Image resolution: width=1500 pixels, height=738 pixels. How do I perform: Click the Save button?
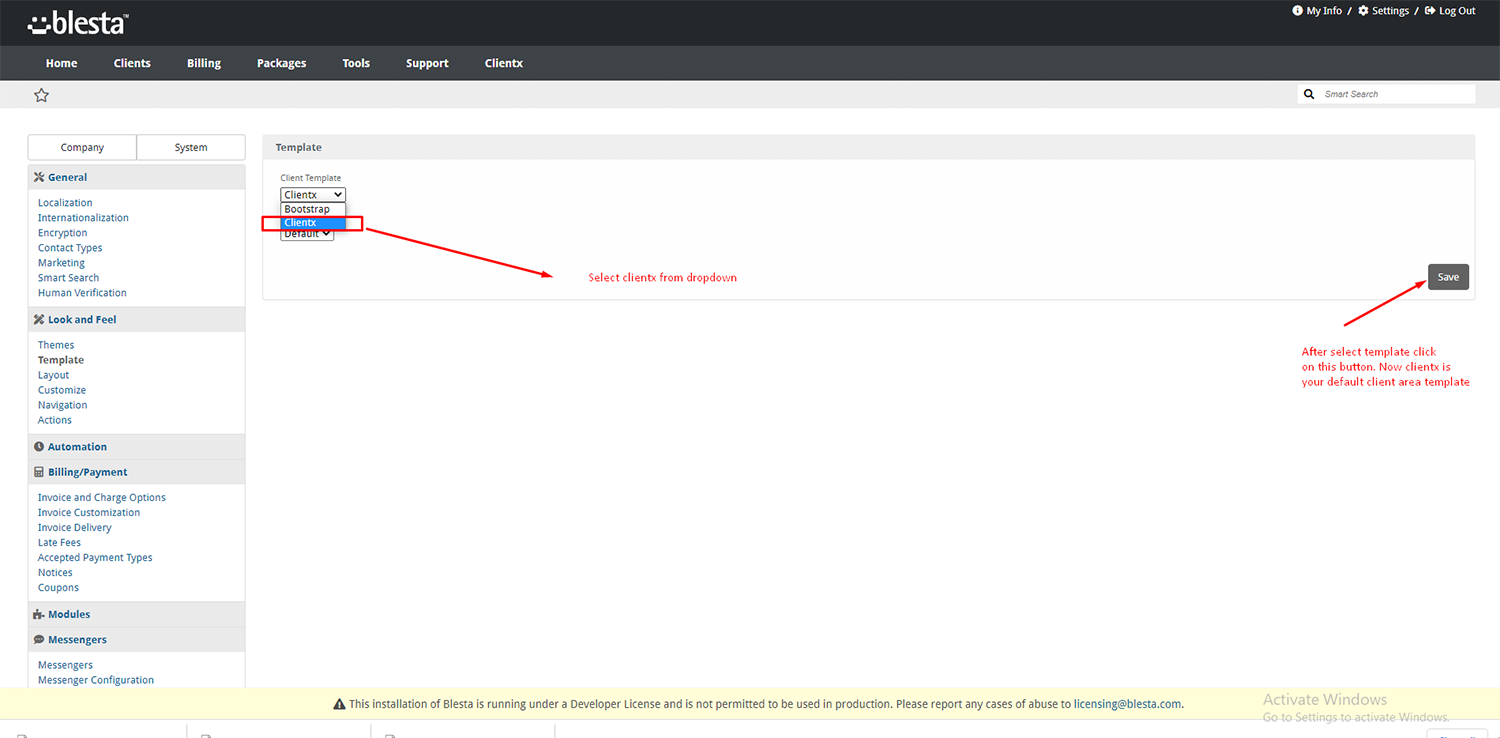click(1448, 277)
